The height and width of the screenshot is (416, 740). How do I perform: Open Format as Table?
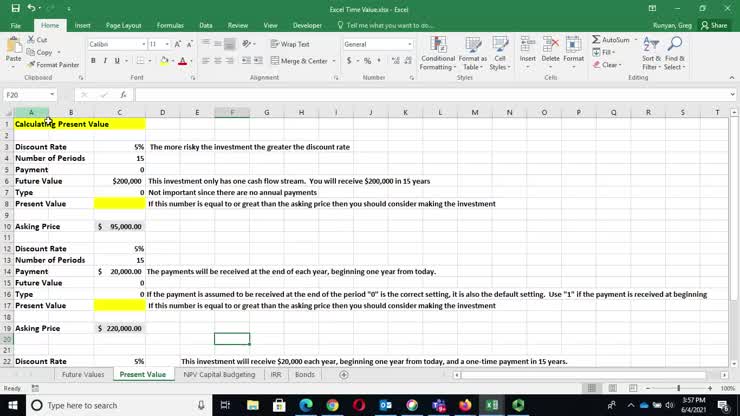(472, 53)
